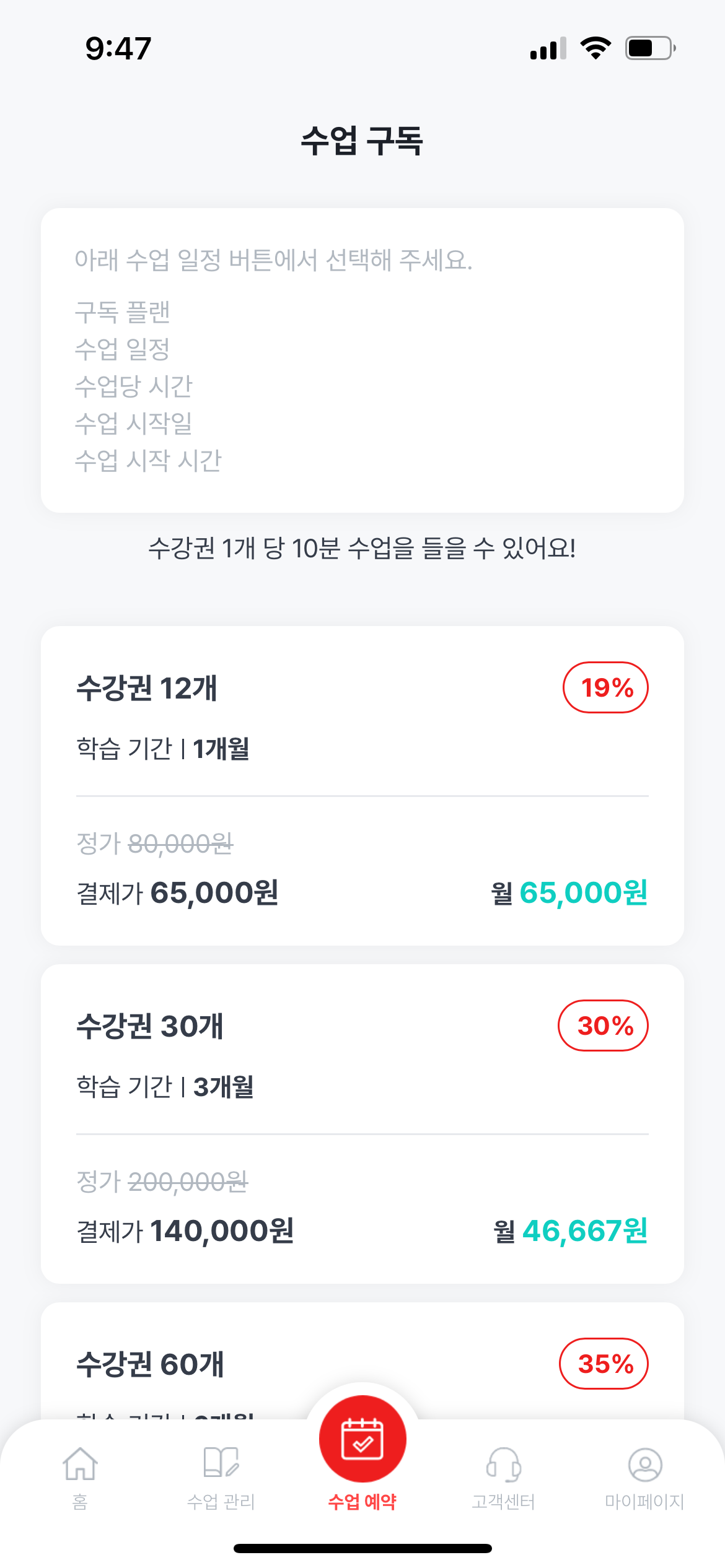
Task: Select the 수강권 30개 plan card
Action: pos(362,1123)
